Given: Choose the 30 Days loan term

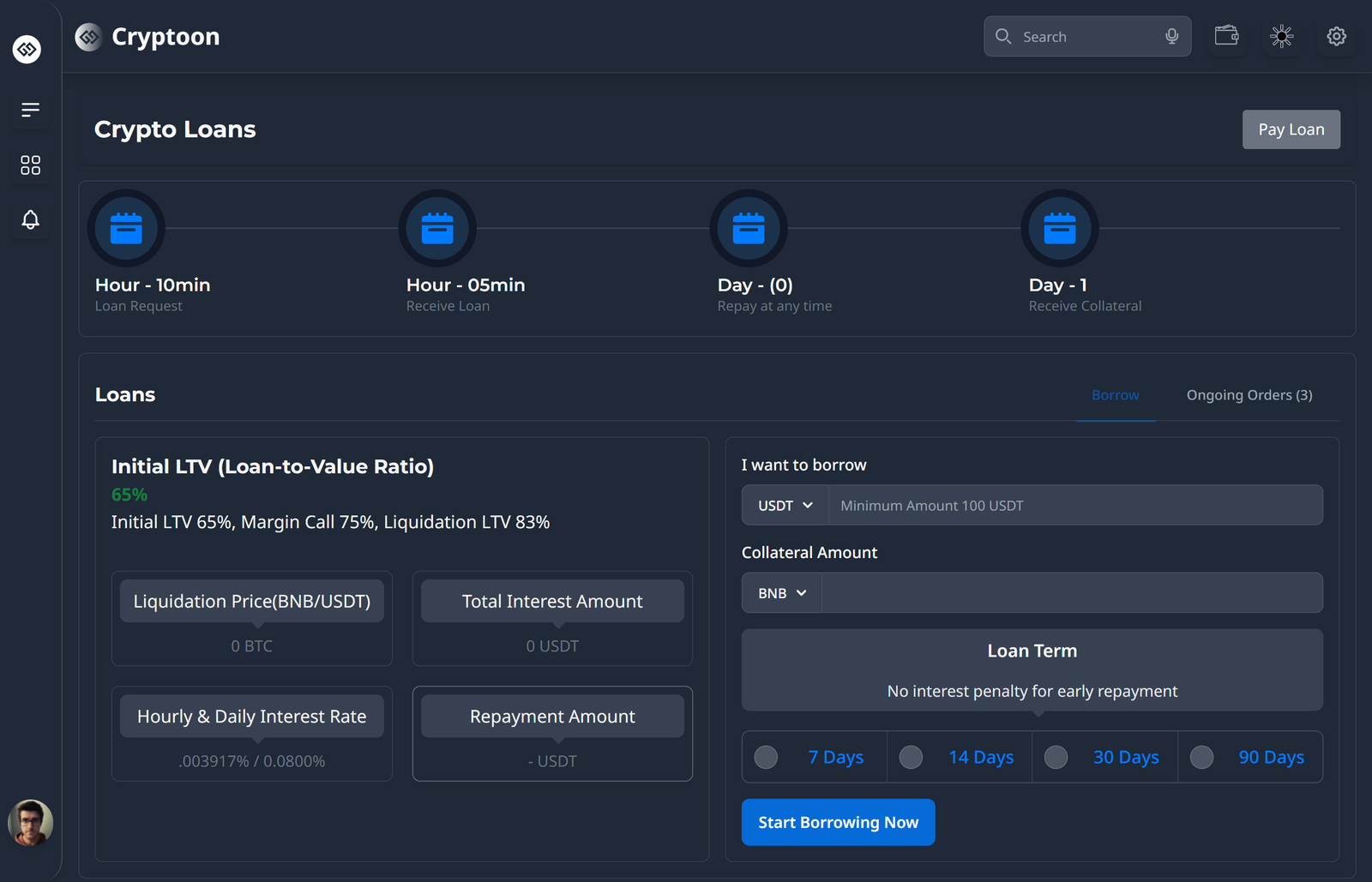Looking at the screenshot, I should [1056, 757].
